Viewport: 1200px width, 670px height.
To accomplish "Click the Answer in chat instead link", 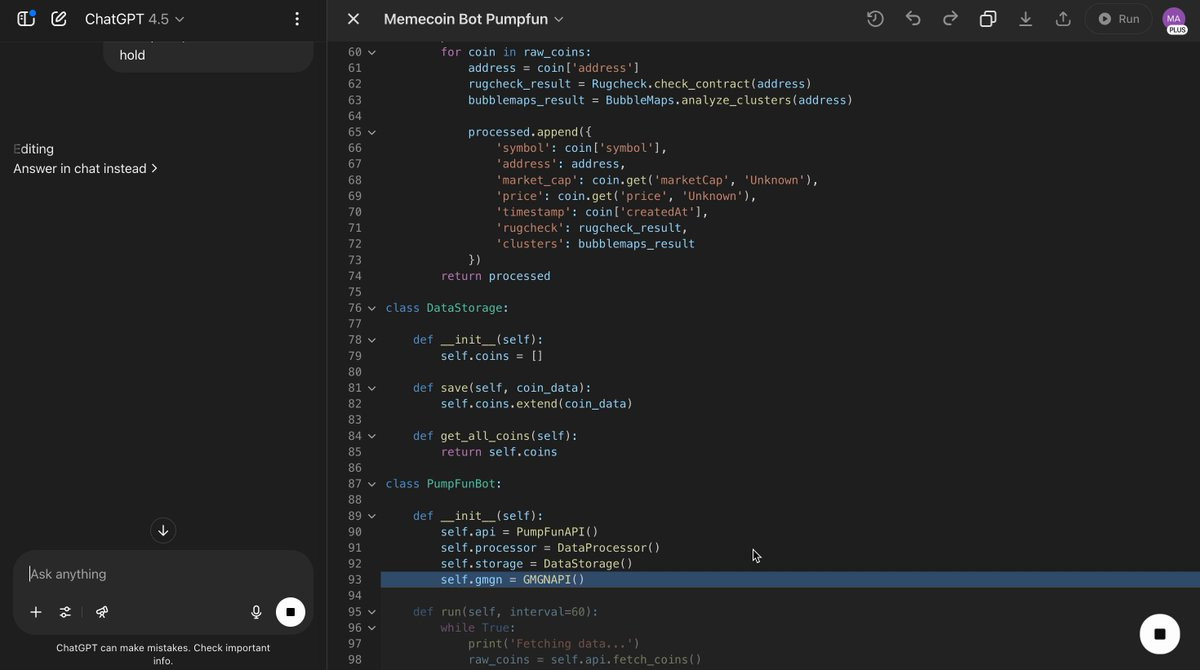I will click(x=85, y=169).
